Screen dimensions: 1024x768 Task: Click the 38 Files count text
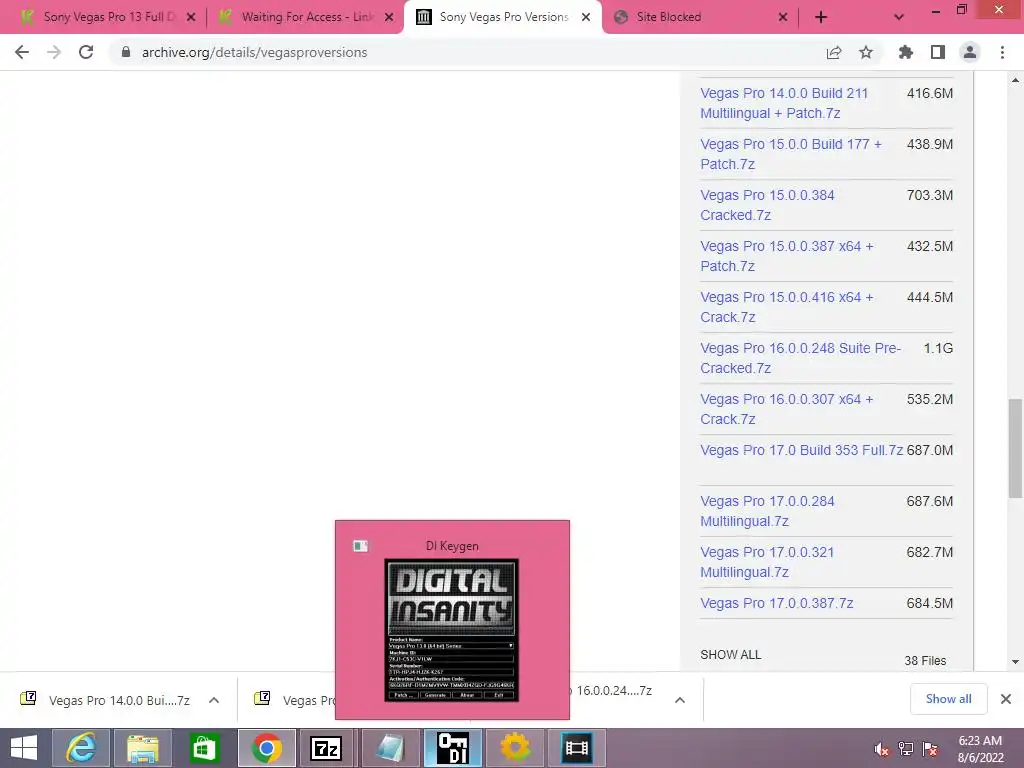pos(925,660)
